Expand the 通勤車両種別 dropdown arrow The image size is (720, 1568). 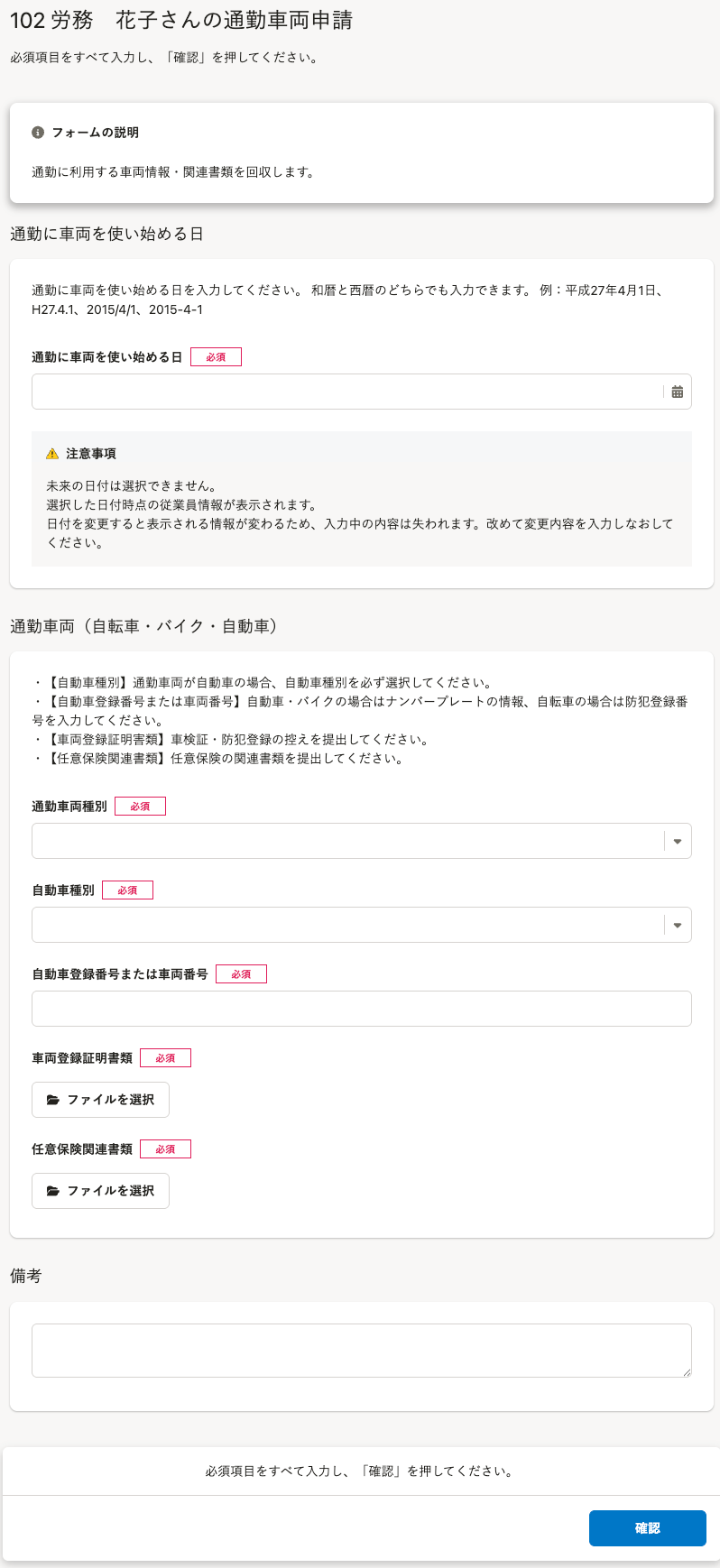tap(677, 842)
